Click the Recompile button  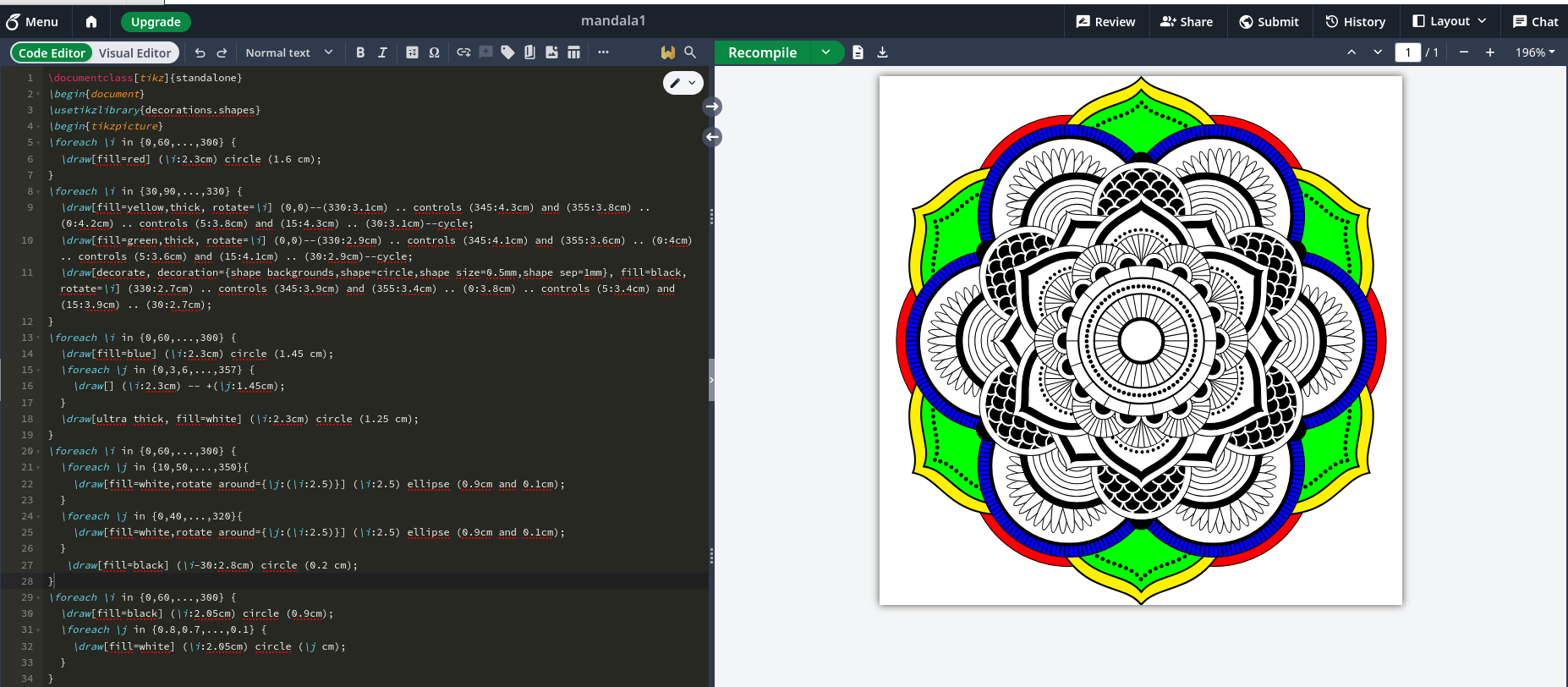(x=762, y=52)
